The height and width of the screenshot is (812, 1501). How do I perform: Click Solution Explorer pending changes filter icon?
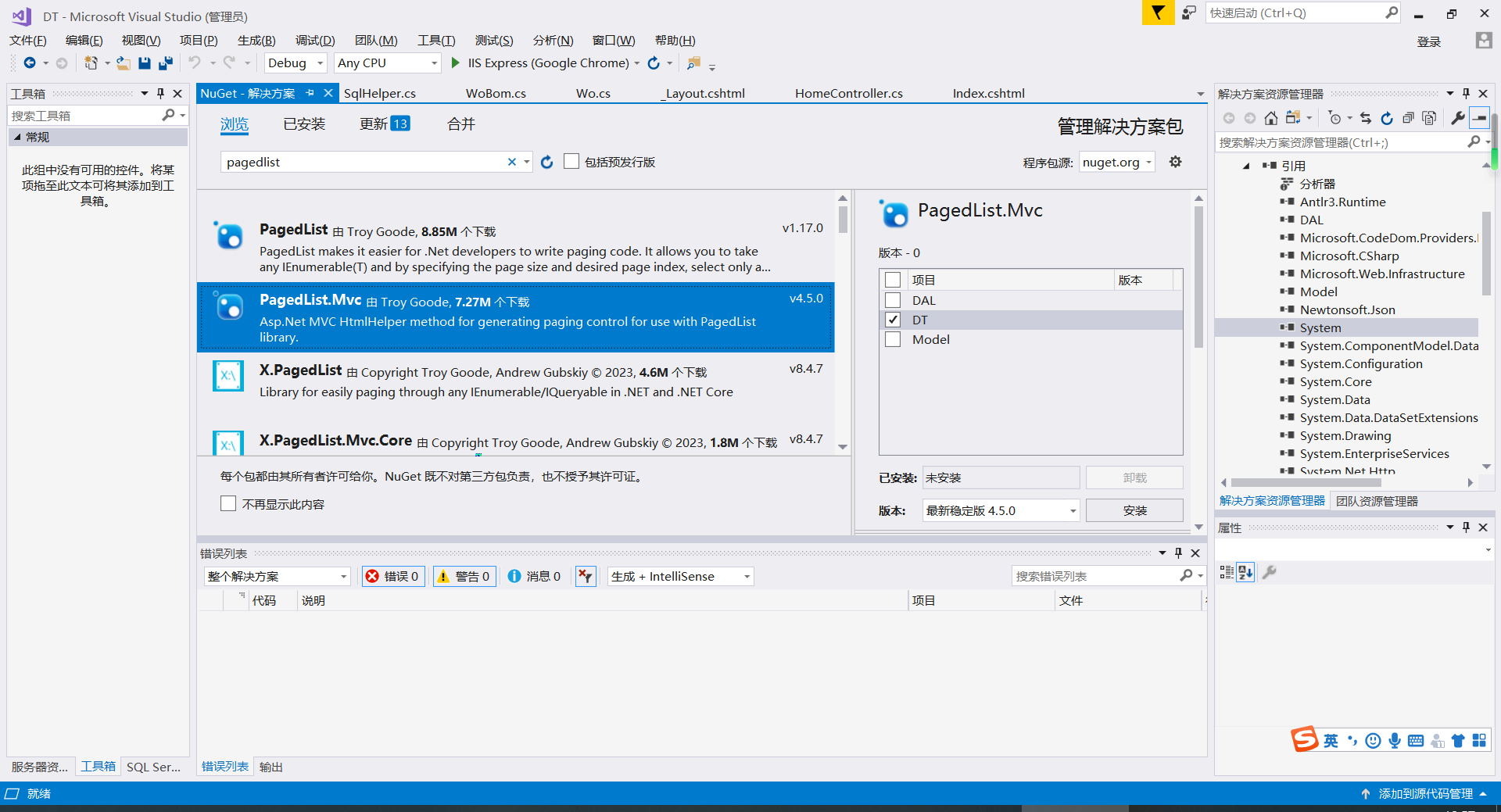(x=1335, y=118)
